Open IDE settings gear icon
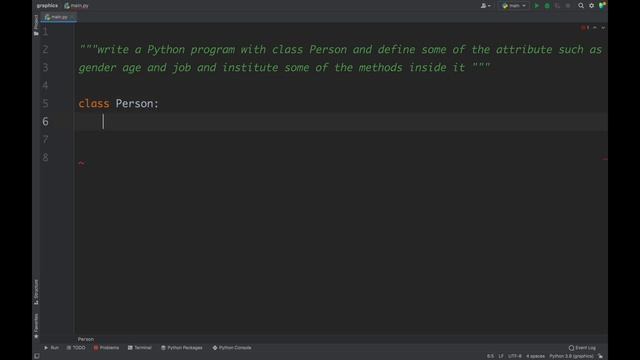Screen dimensions: 640x360 click(x=591, y=6)
